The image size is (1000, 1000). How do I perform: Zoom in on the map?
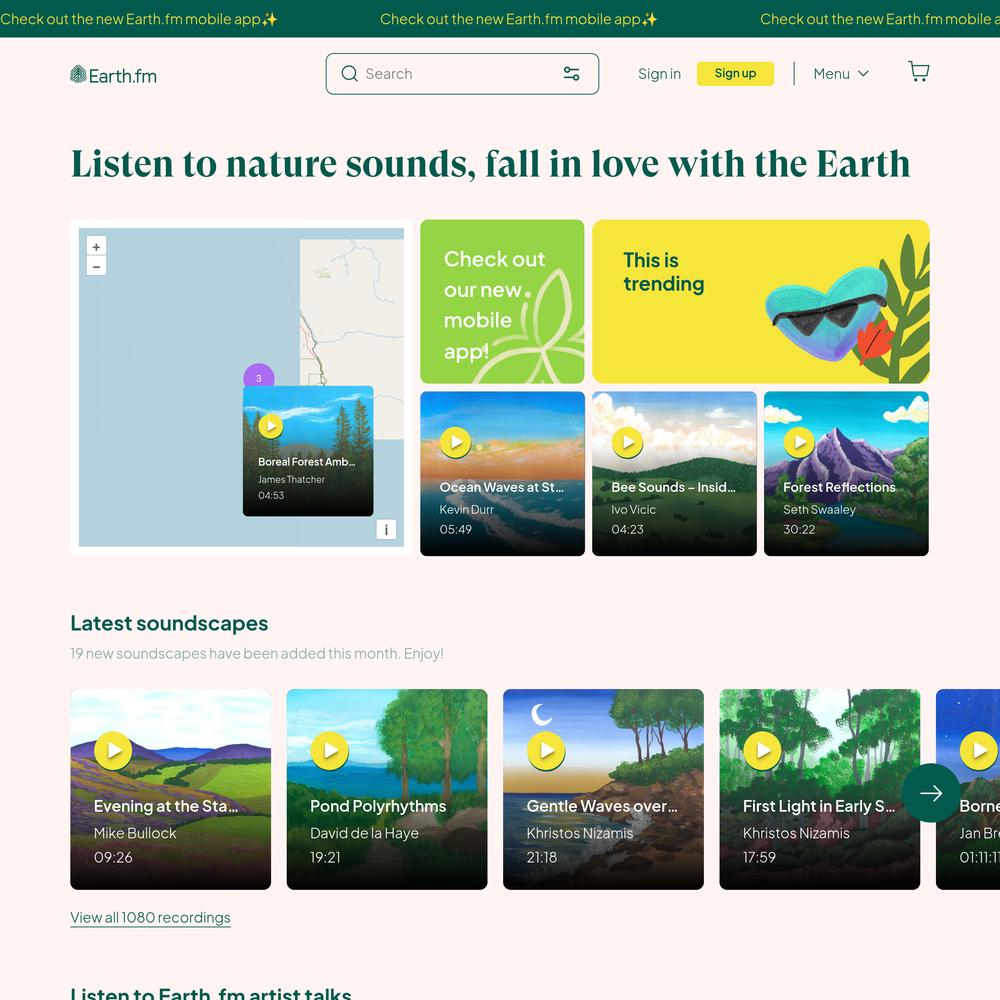coord(96,247)
